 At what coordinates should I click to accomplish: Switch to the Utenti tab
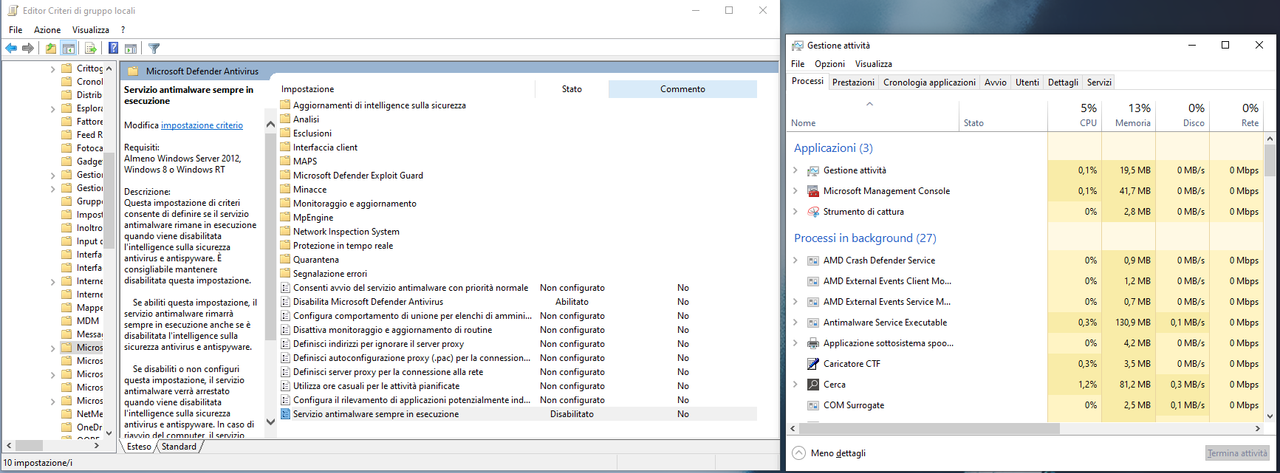pyautogui.click(x=1027, y=82)
